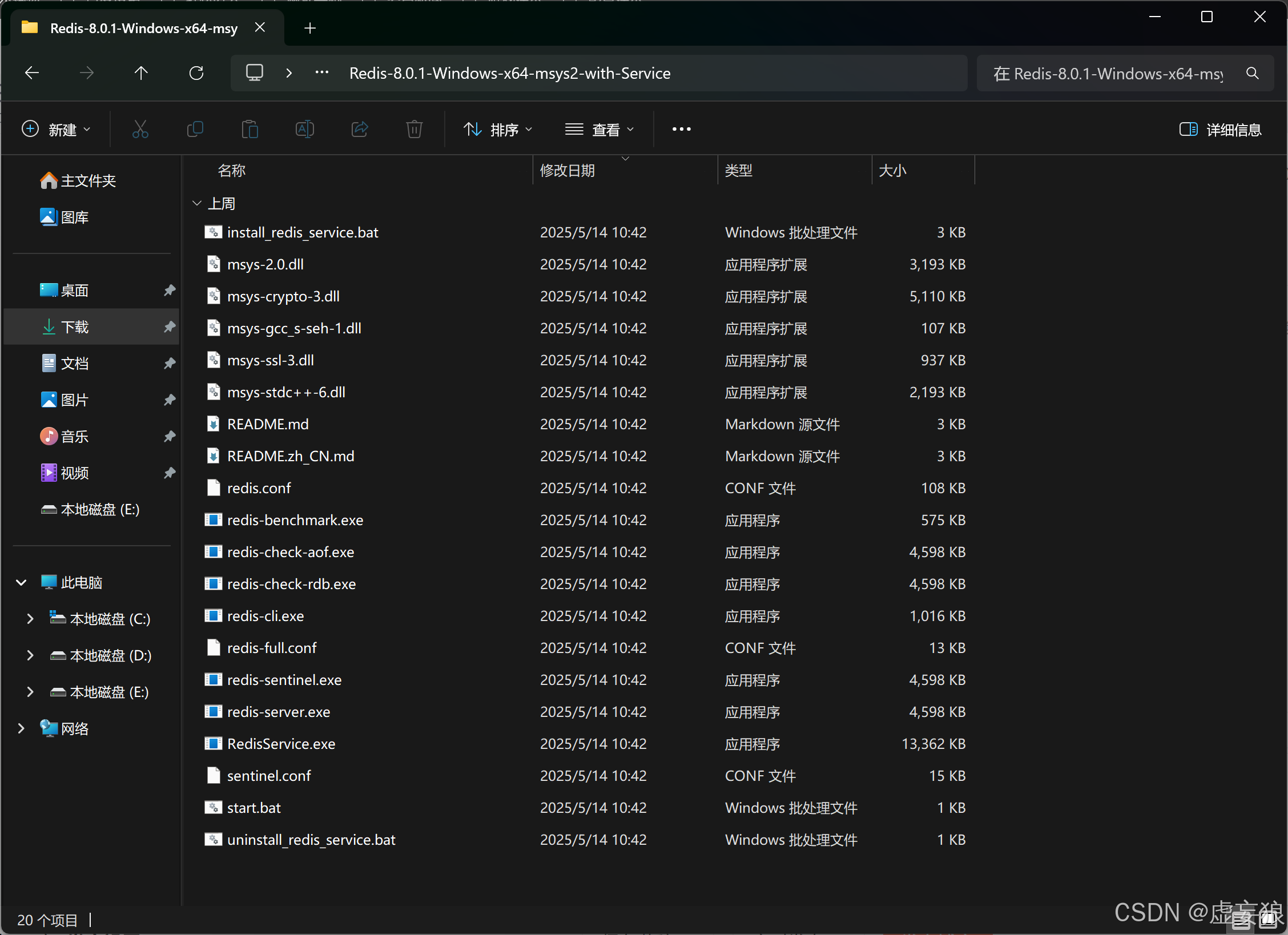This screenshot has height=935, width=1288.
Task: Refresh the current folder view
Action: click(x=196, y=73)
